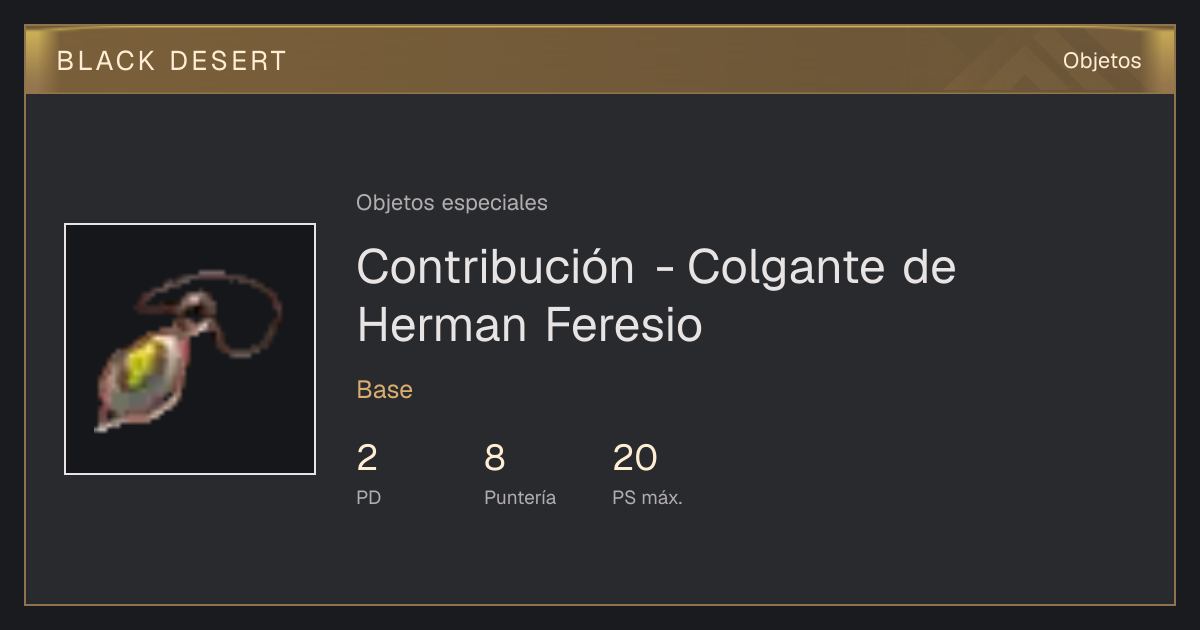This screenshot has width=1200, height=630.
Task: Open the Objetos link in header
Action: 1102,61
